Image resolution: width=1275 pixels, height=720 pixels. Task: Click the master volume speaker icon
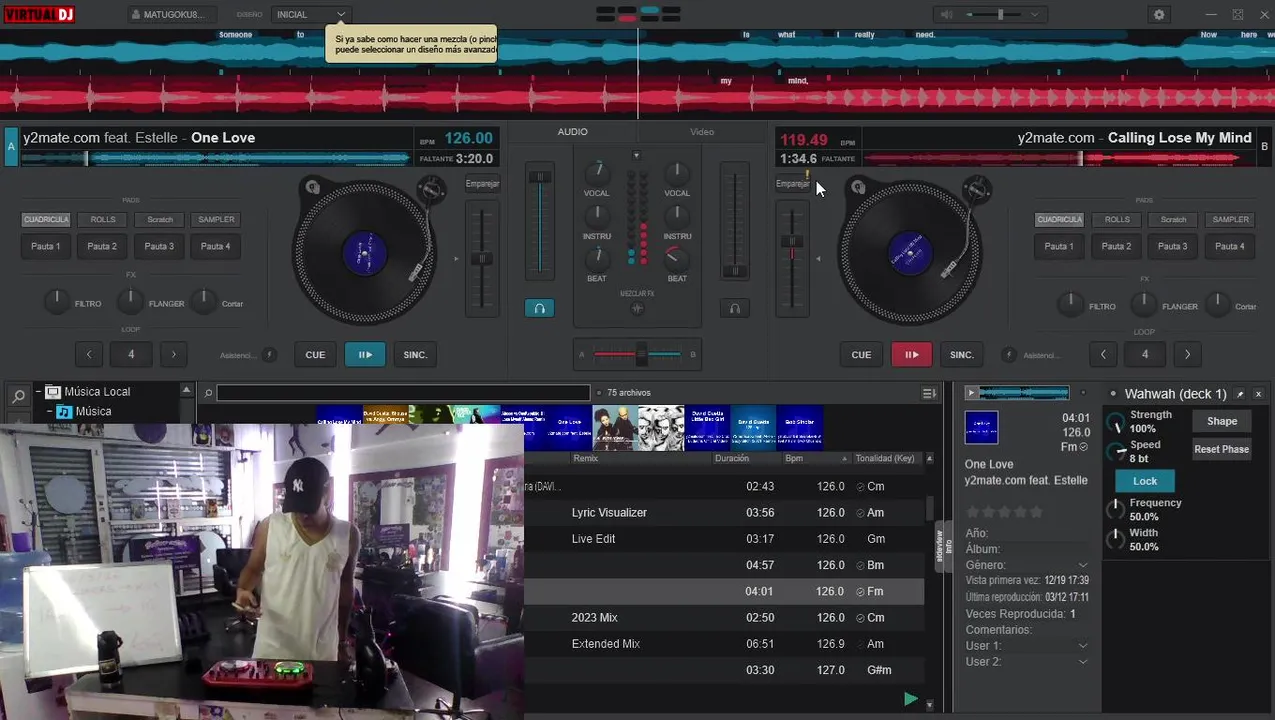[x=946, y=14]
